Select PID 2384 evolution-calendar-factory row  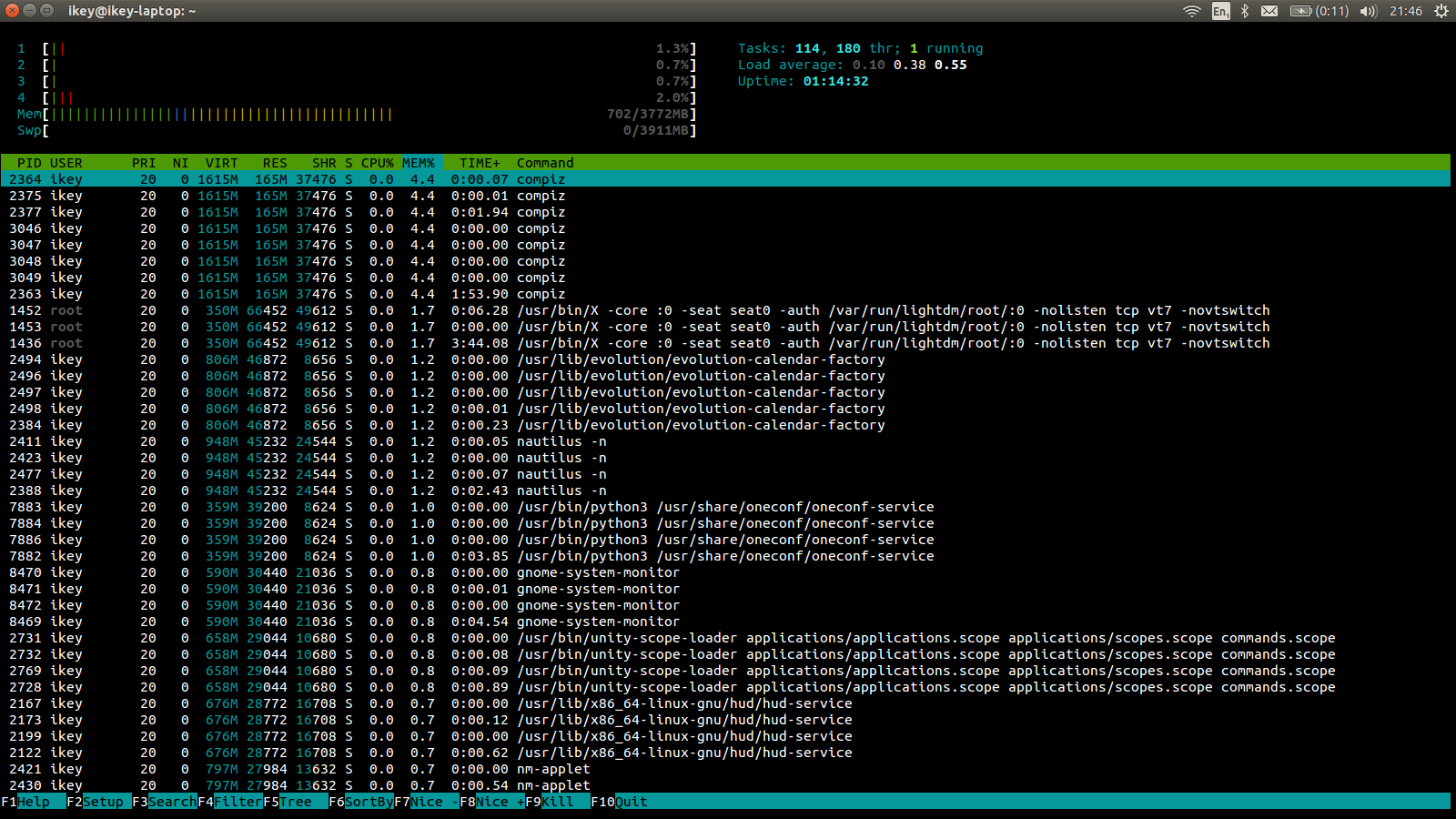pos(725,425)
